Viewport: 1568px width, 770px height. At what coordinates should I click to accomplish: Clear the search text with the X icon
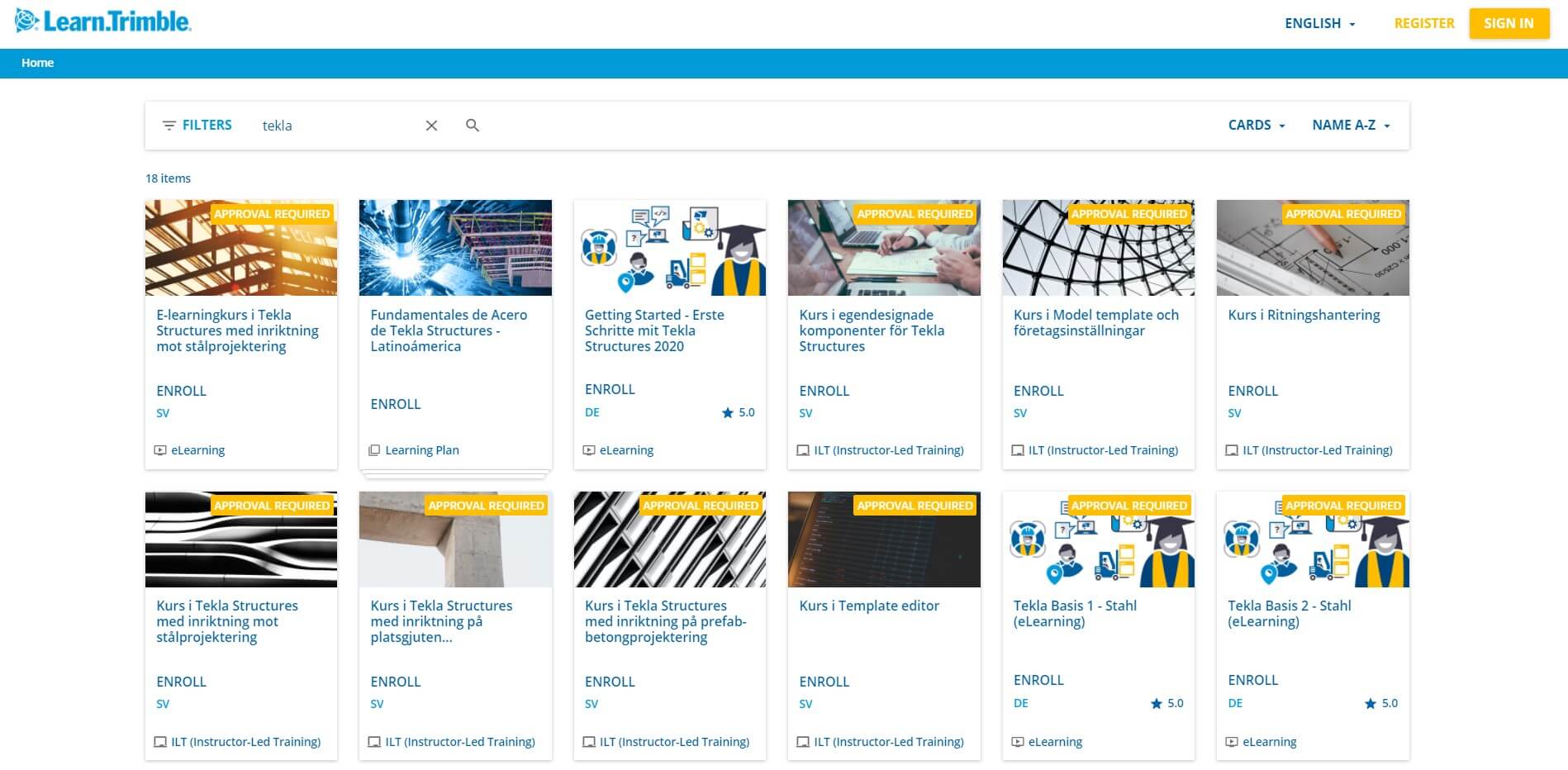click(x=431, y=126)
